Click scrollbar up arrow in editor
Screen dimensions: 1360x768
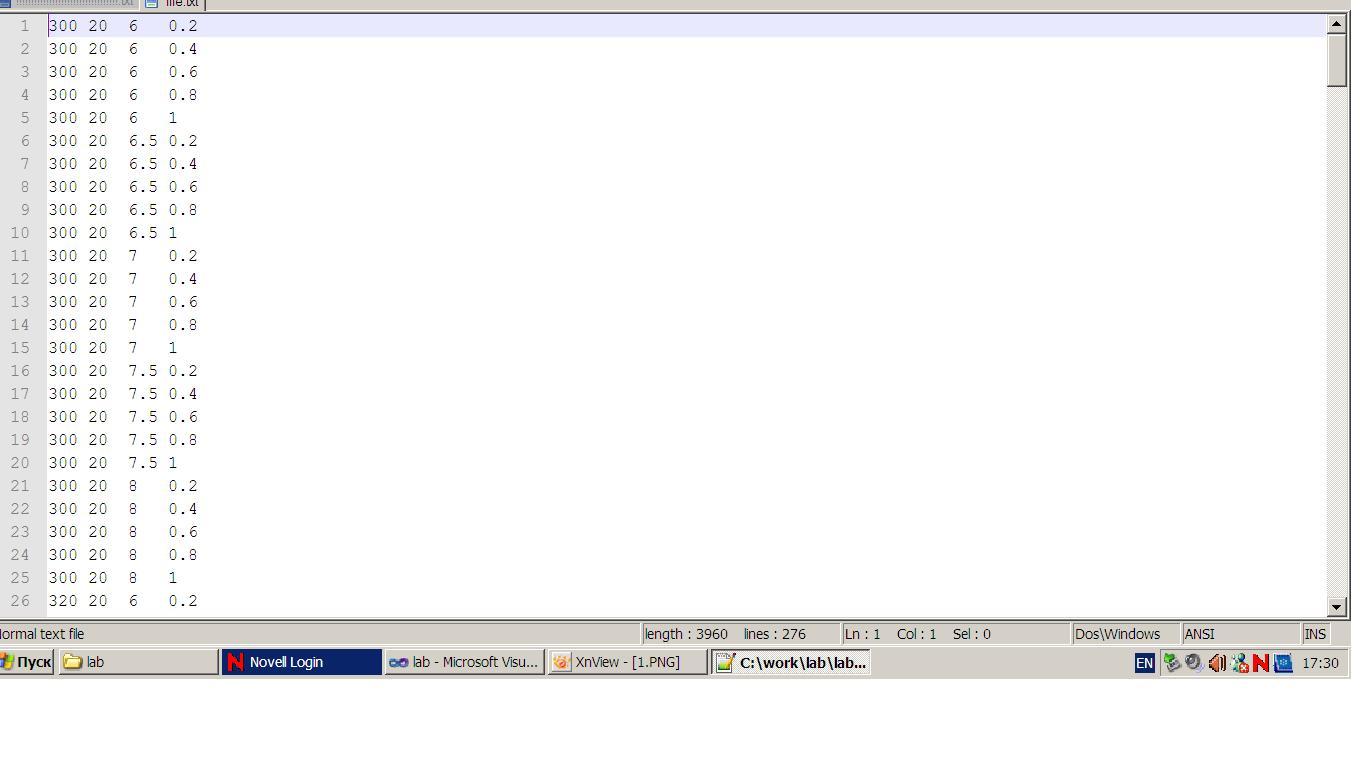1337,23
